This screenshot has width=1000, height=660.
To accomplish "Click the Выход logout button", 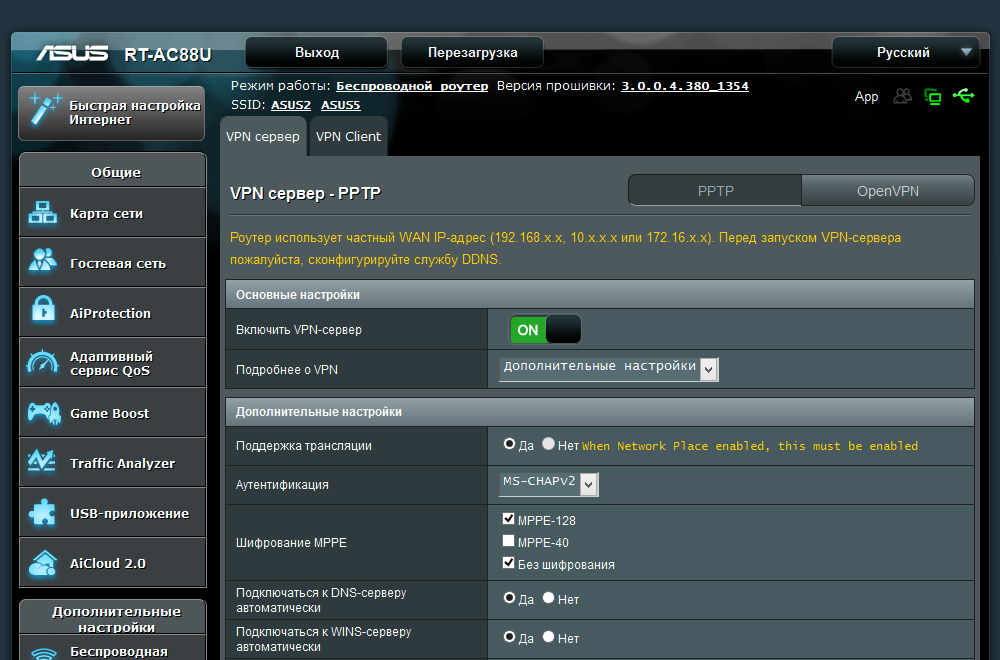I will 316,52.
